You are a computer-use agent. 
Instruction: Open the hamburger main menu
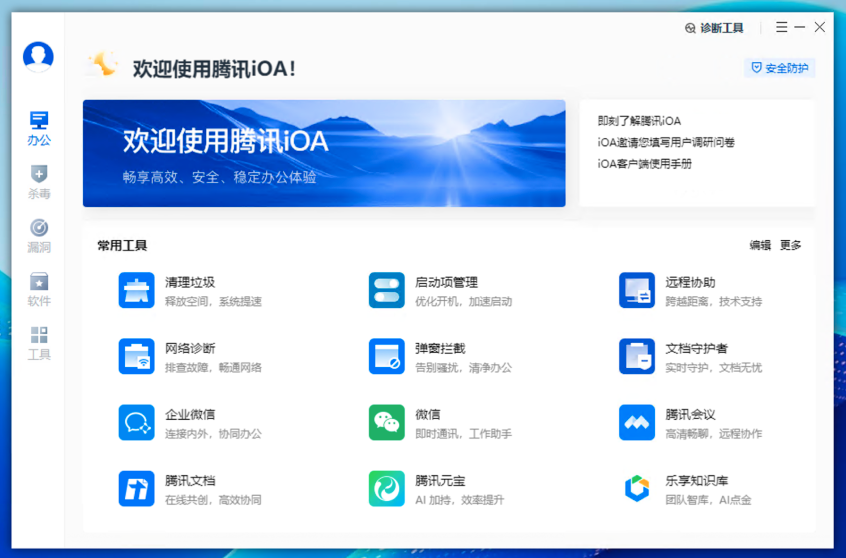click(781, 28)
